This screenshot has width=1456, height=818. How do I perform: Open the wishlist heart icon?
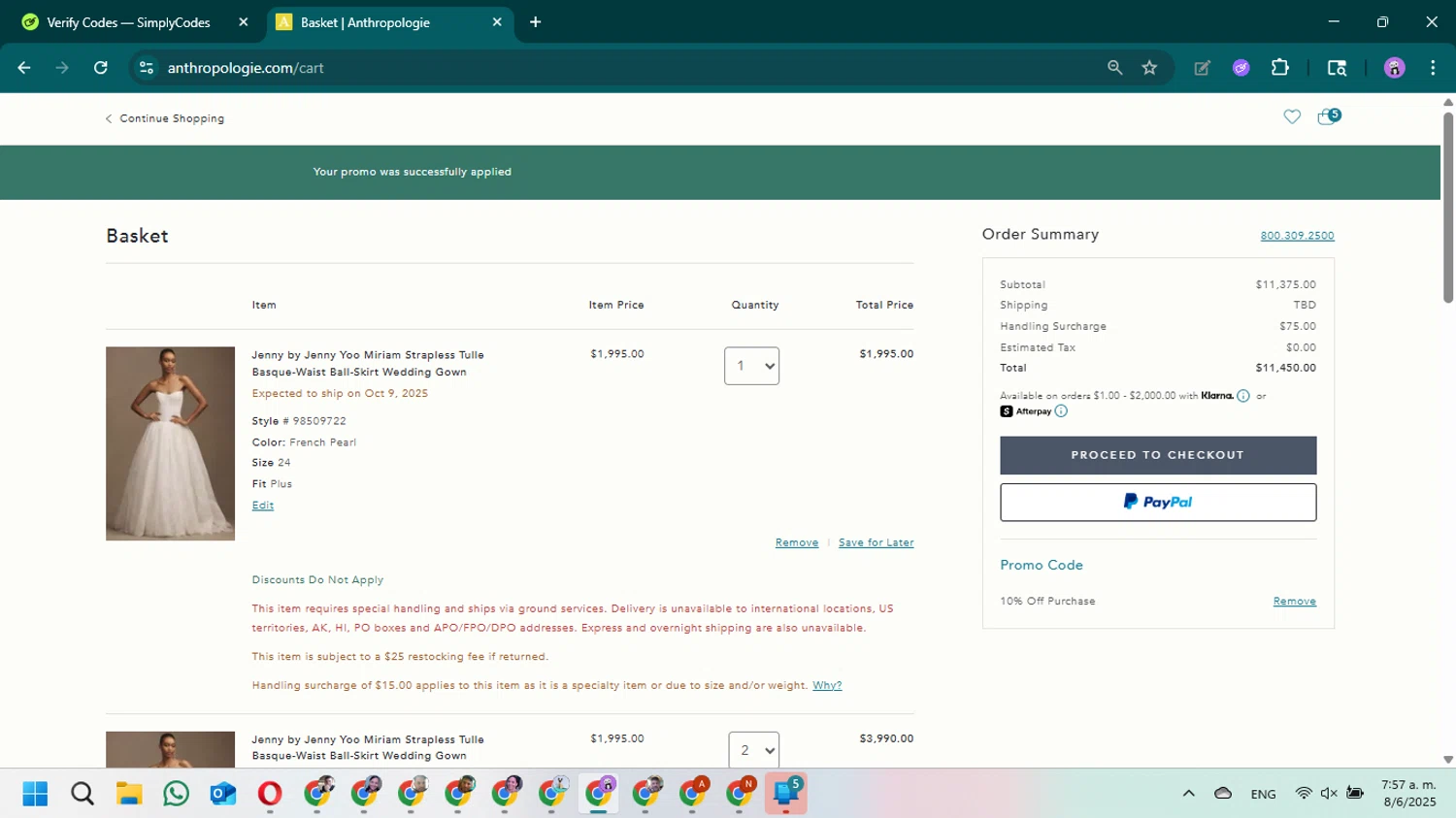1292,116
